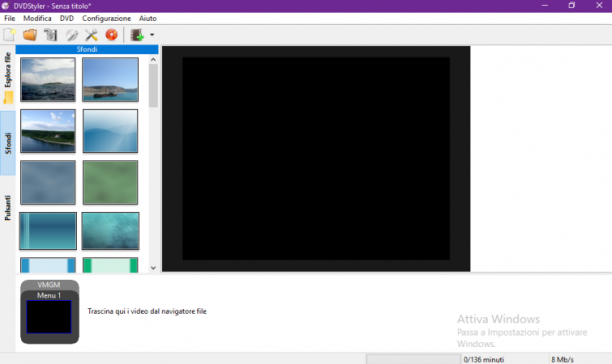612x364 pixels.
Task: Open settings with crossed tools icon
Action: (x=91, y=35)
